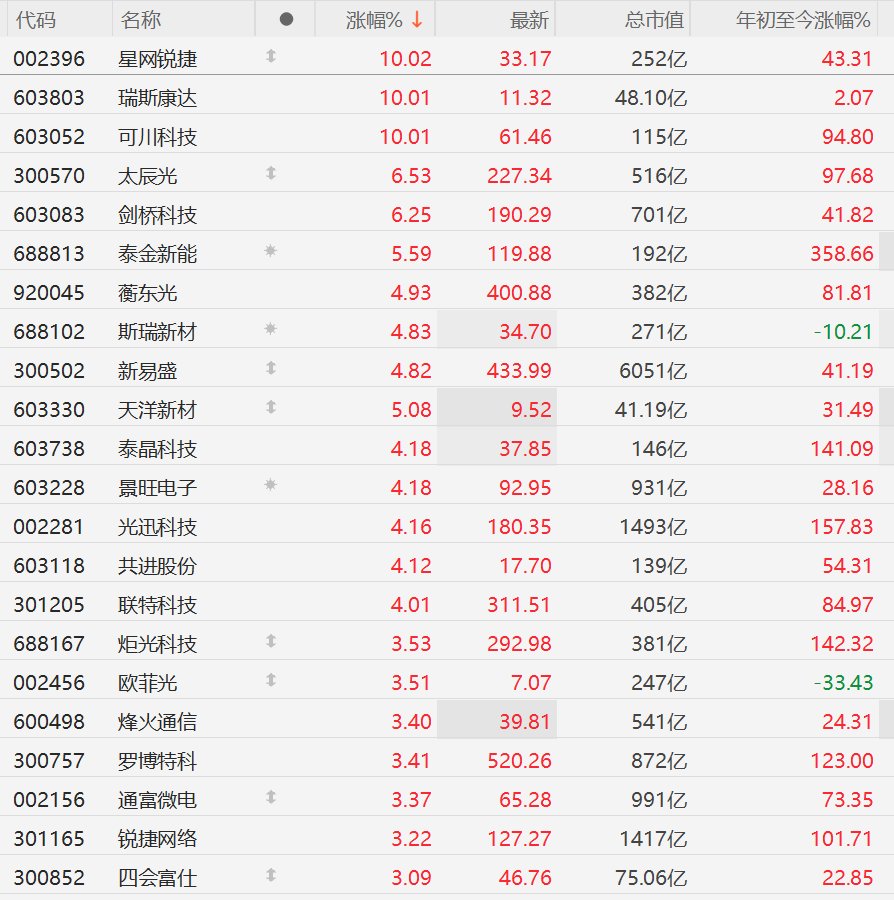Click the star marker in 景旺电子 row
This screenshot has width=894, height=900.
coord(271,486)
